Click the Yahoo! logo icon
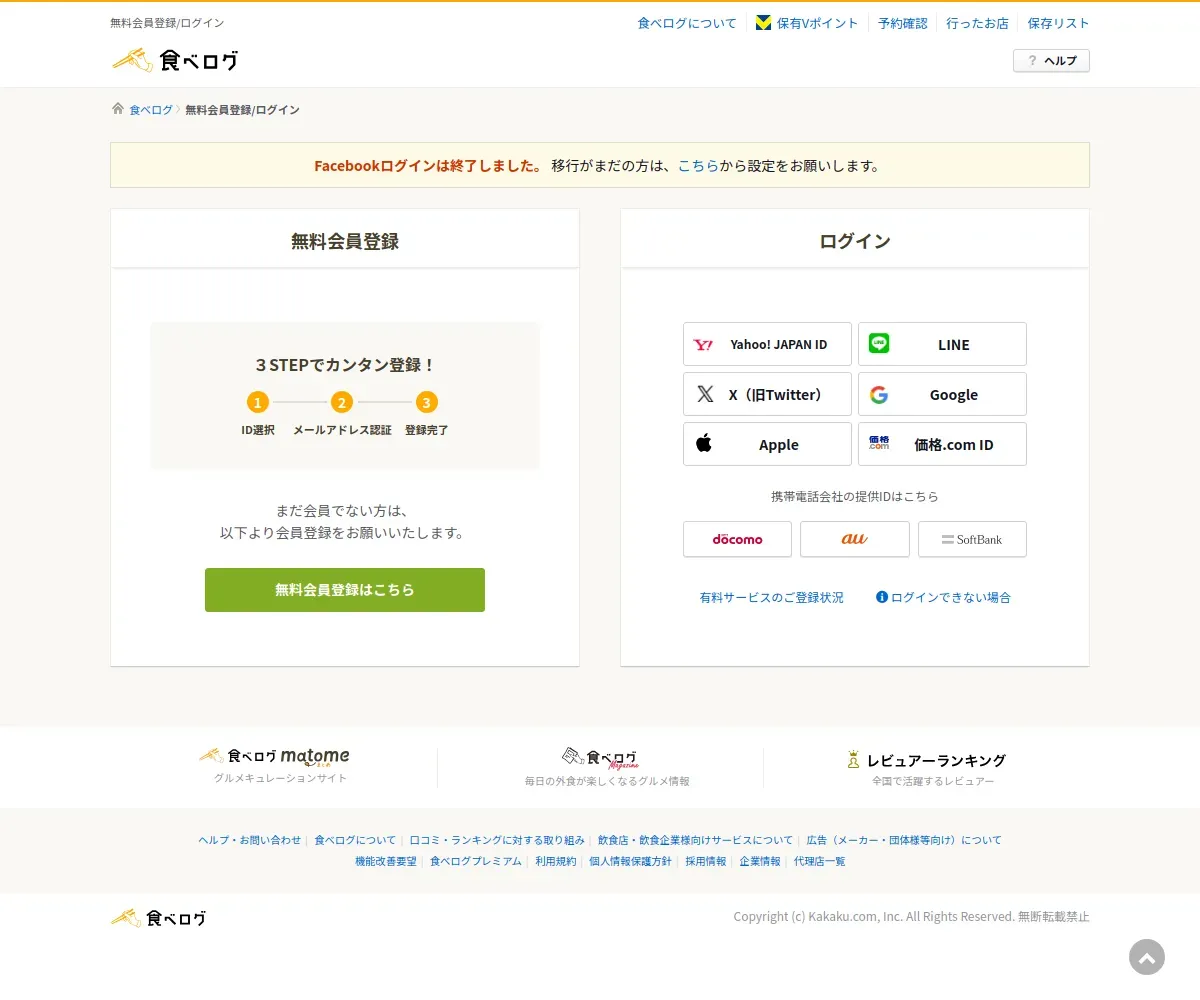 [x=704, y=344]
